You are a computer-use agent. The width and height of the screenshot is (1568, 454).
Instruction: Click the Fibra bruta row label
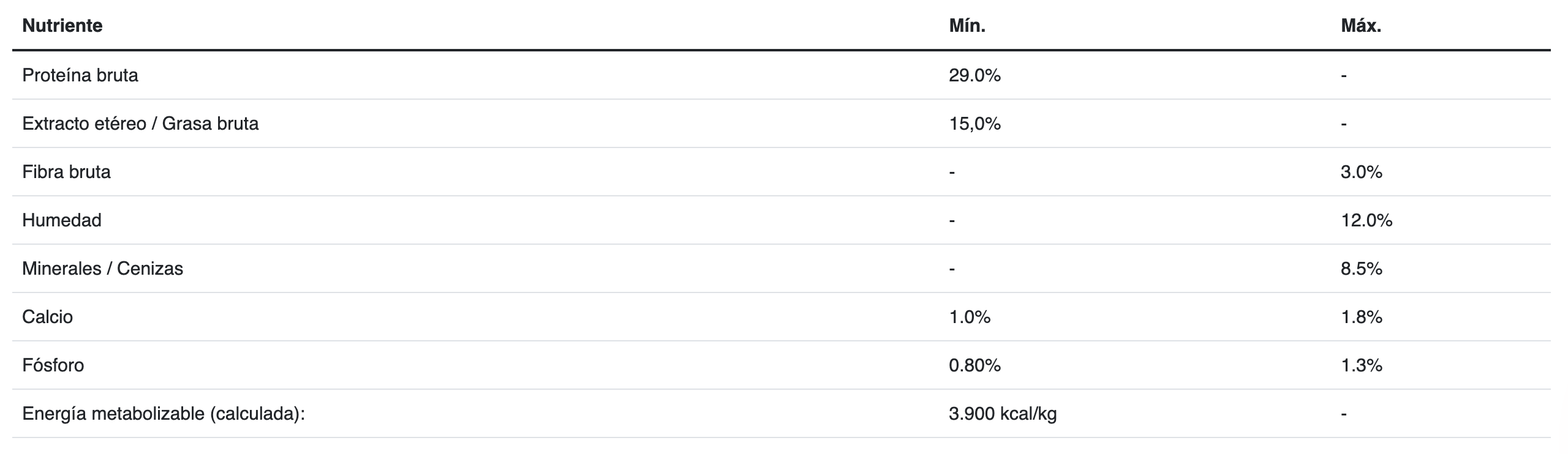(x=66, y=172)
